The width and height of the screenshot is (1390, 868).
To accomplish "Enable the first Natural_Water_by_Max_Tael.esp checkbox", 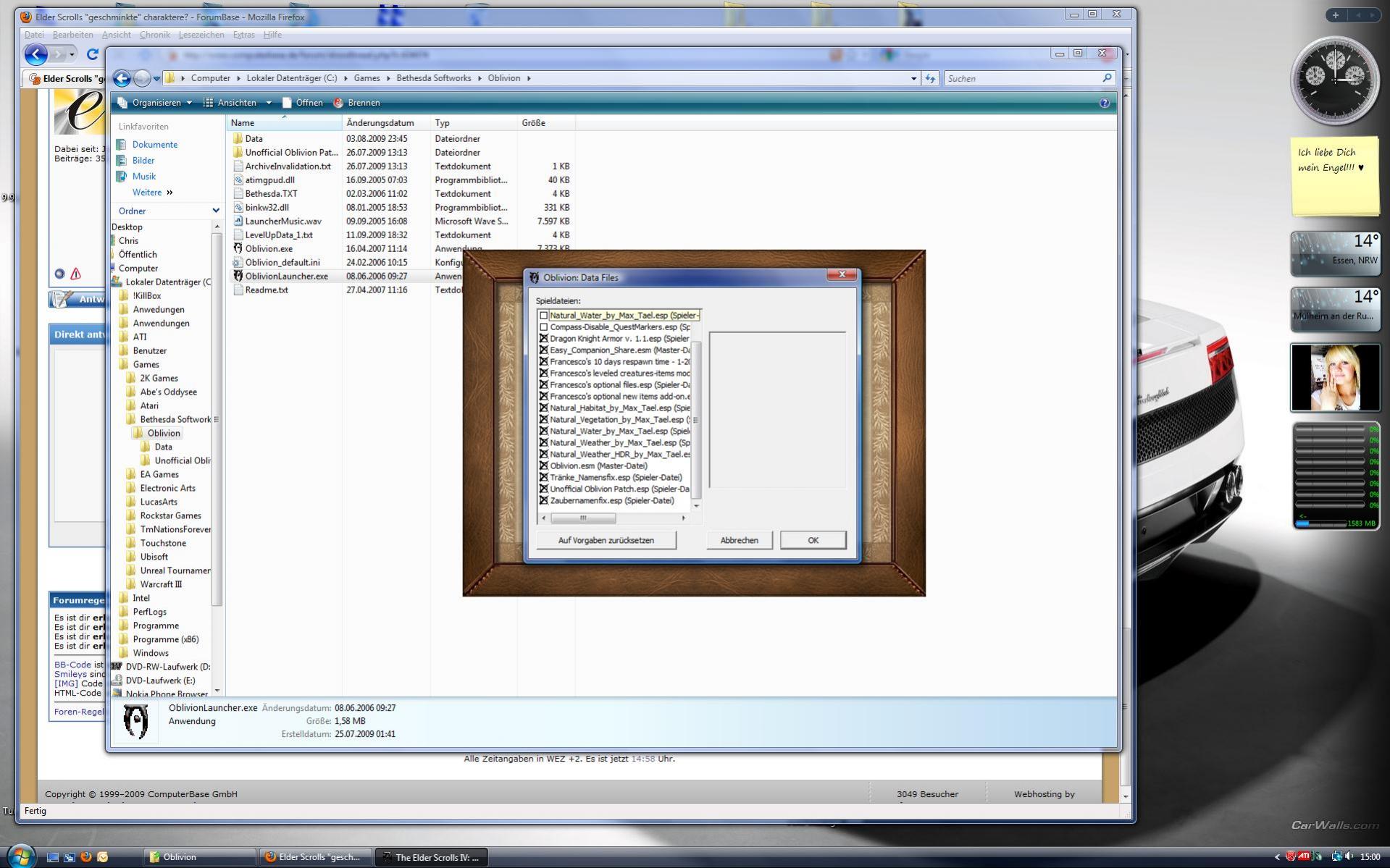I will click(543, 316).
